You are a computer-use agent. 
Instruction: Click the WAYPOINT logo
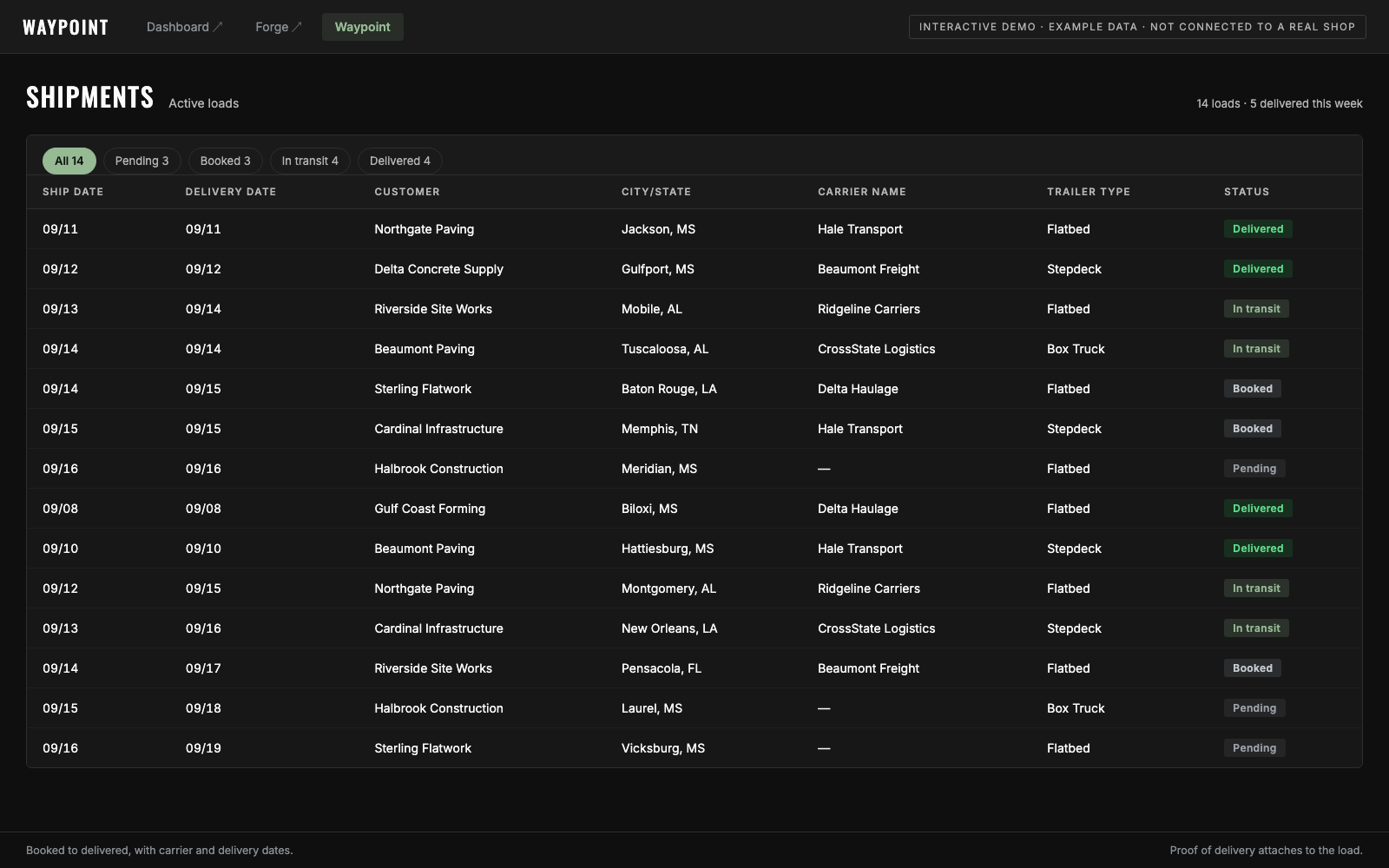[x=65, y=27]
